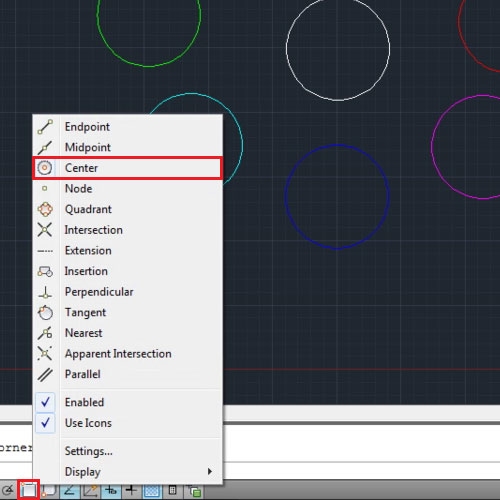Viewport: 500px width, 500px height.
Task: Choose Apparent Intersection snap entry
Action: (x=127, y=354)
